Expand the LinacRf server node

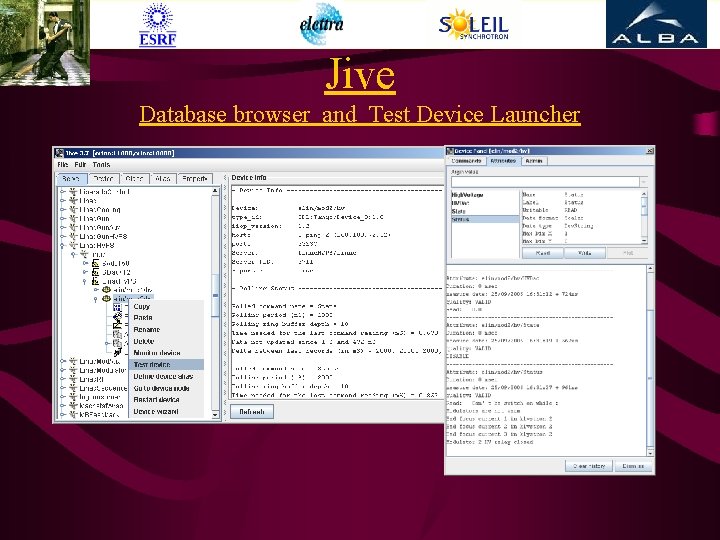[x=63, y=379]
